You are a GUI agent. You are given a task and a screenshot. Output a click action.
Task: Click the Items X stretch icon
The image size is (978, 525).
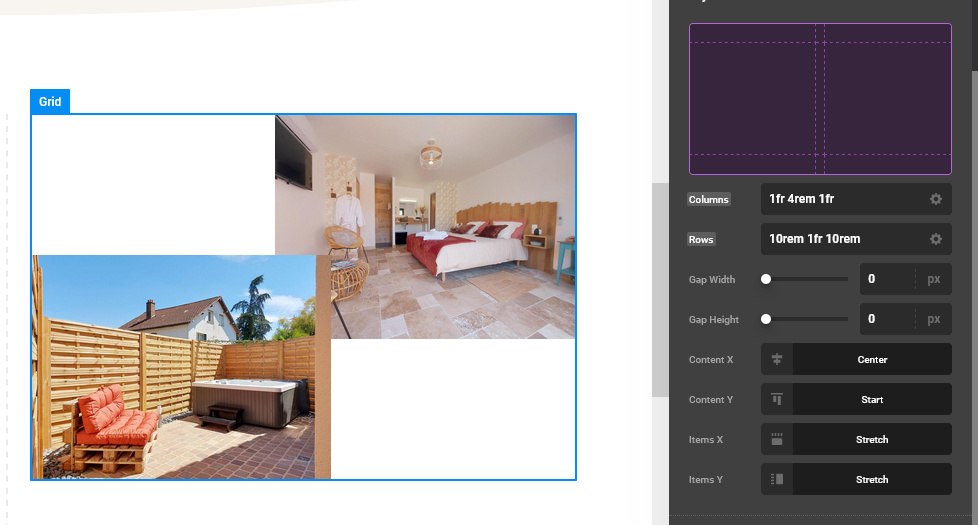[x=777, y=439]
